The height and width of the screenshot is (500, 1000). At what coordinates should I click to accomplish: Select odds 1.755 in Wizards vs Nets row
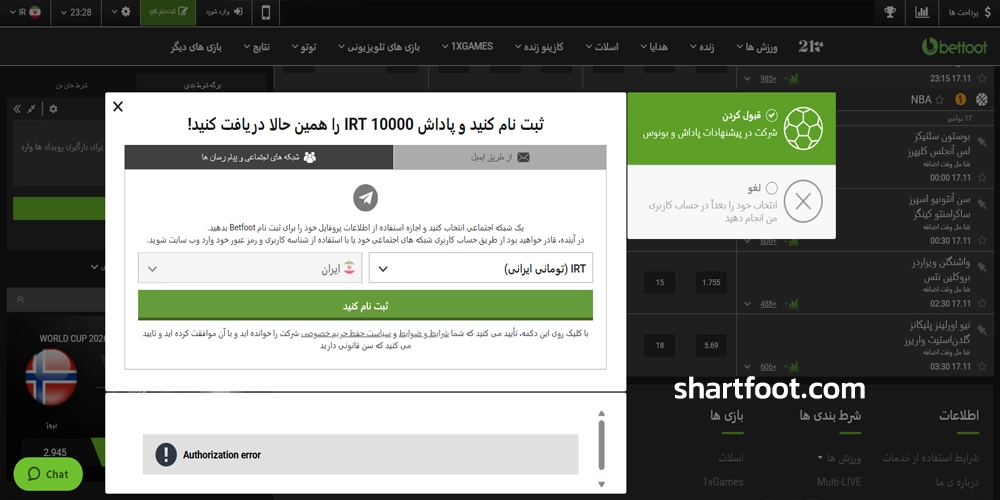click(710, 283)
